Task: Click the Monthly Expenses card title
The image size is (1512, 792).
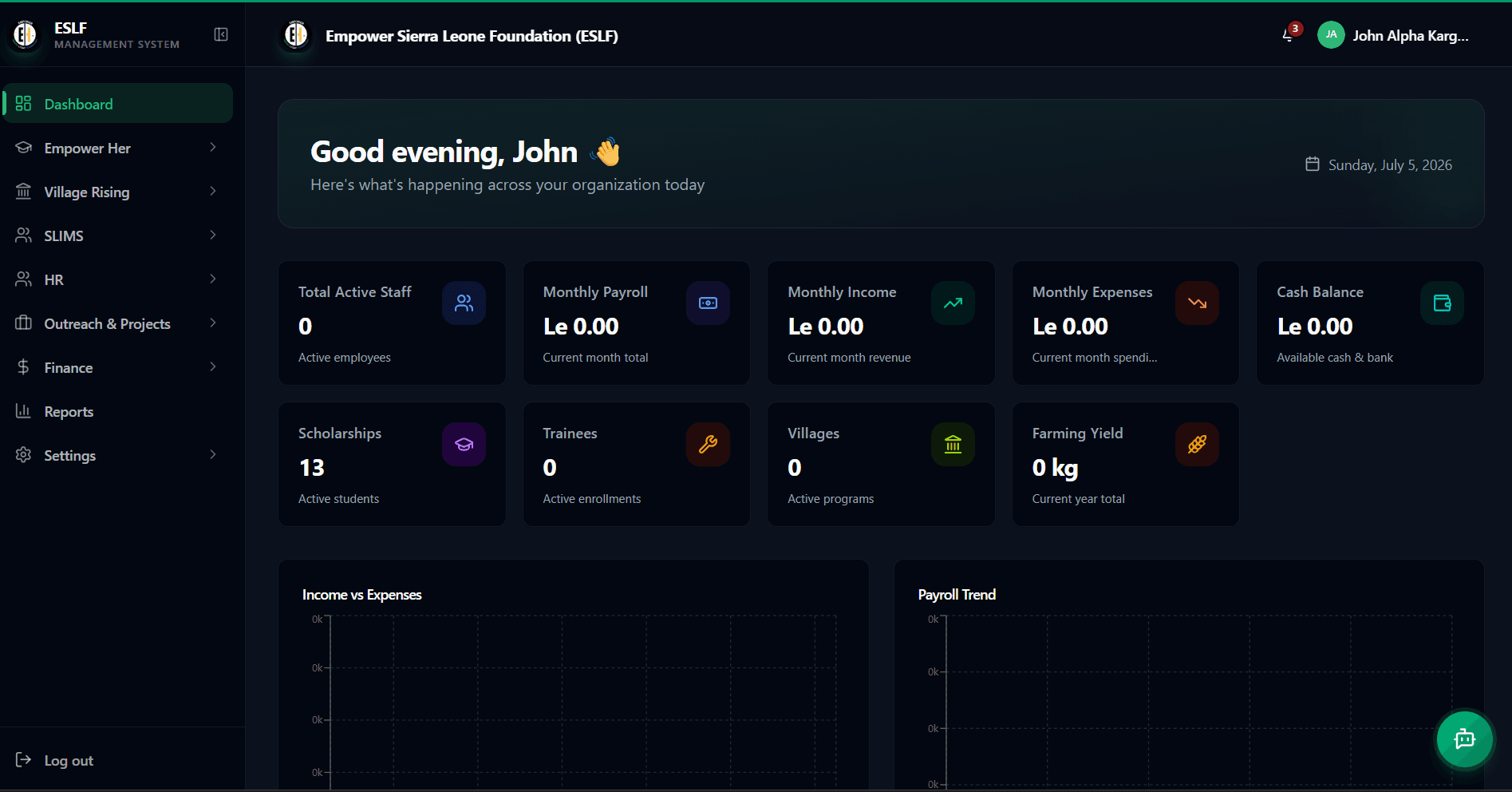Action: tap(1092, 291)
